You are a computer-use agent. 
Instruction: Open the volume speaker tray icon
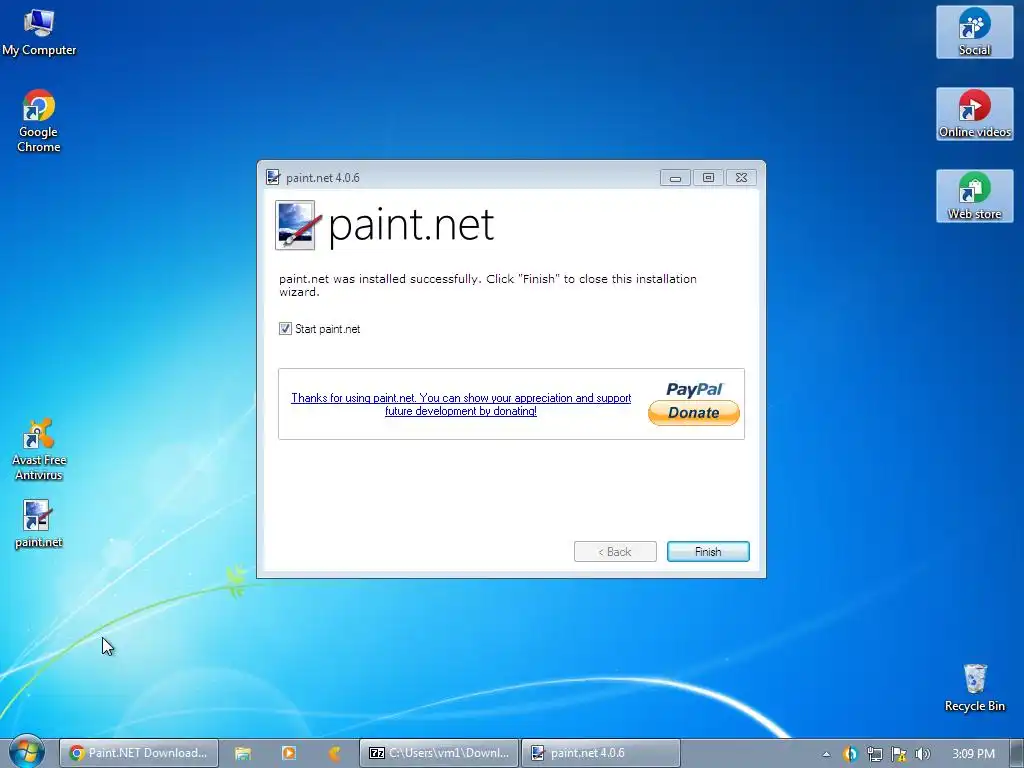click(x=922, y=754)
